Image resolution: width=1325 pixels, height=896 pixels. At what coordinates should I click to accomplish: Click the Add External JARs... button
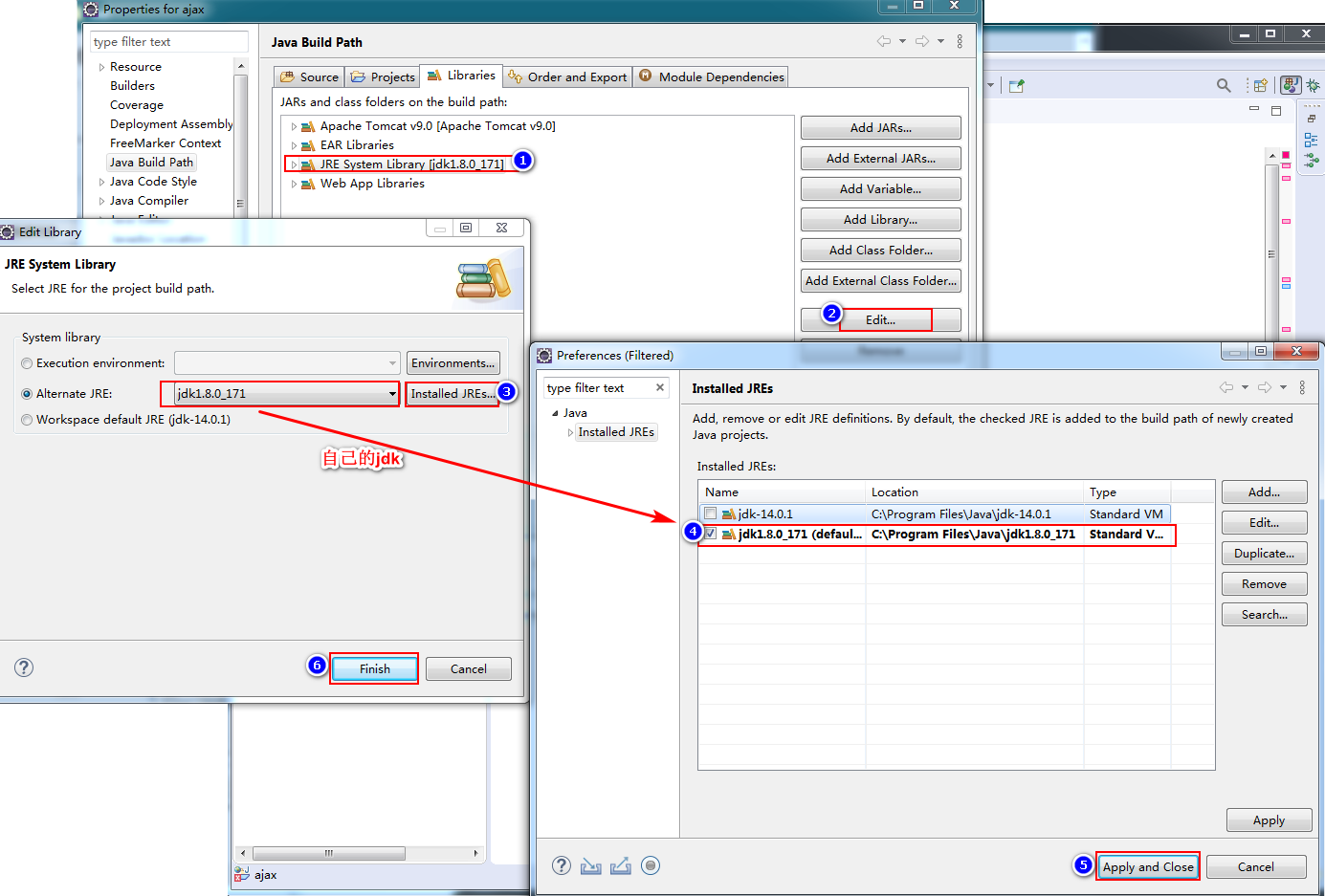[x=880, y=158]
